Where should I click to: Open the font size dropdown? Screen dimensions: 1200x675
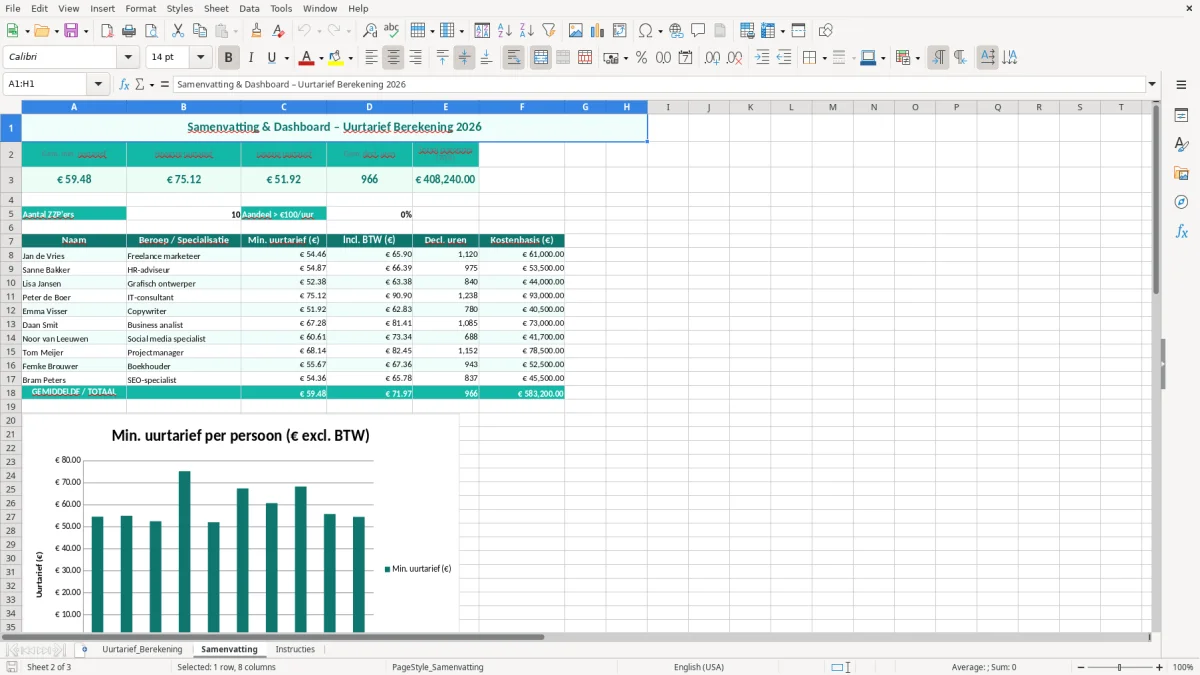coord(200,58)
